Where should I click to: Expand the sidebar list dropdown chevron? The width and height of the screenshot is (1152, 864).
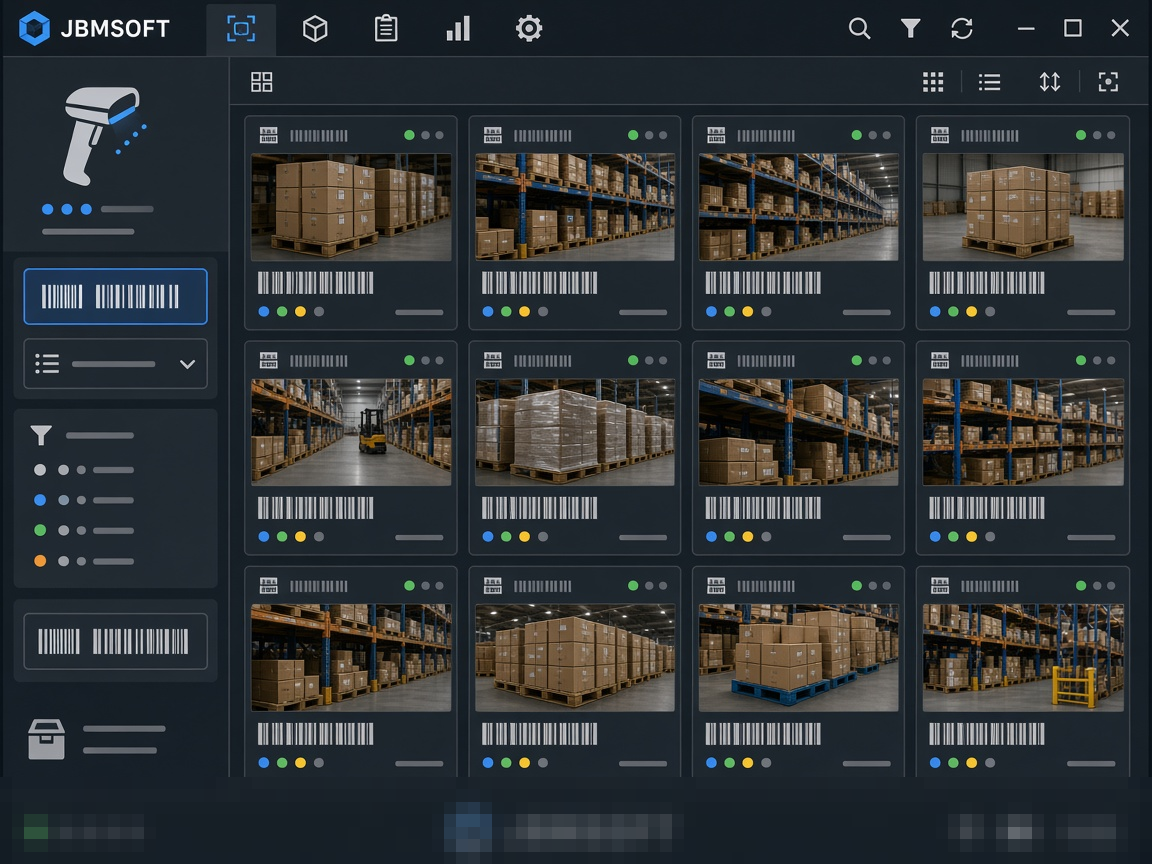(187, 364)
